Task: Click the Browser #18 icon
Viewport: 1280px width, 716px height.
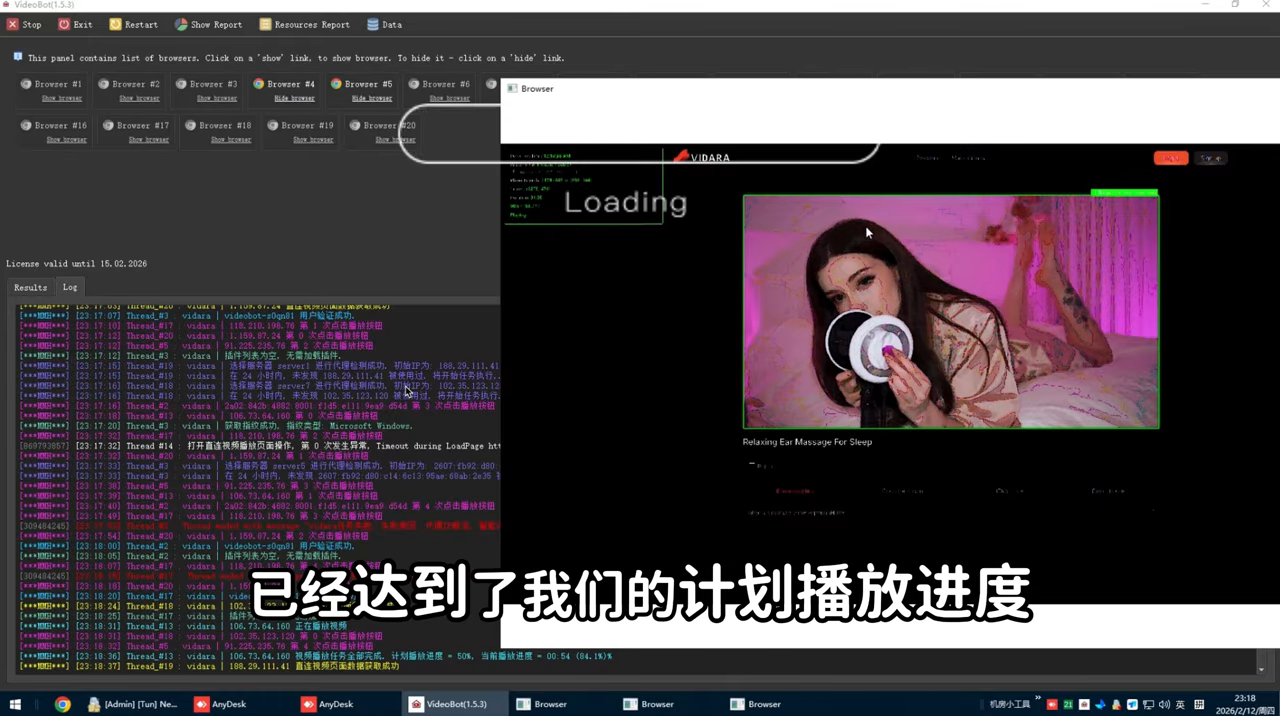Action: coord(190,125)
